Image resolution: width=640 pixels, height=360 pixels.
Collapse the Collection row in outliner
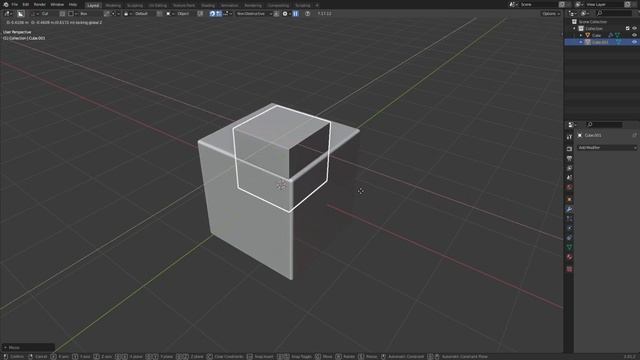point(574,29)
